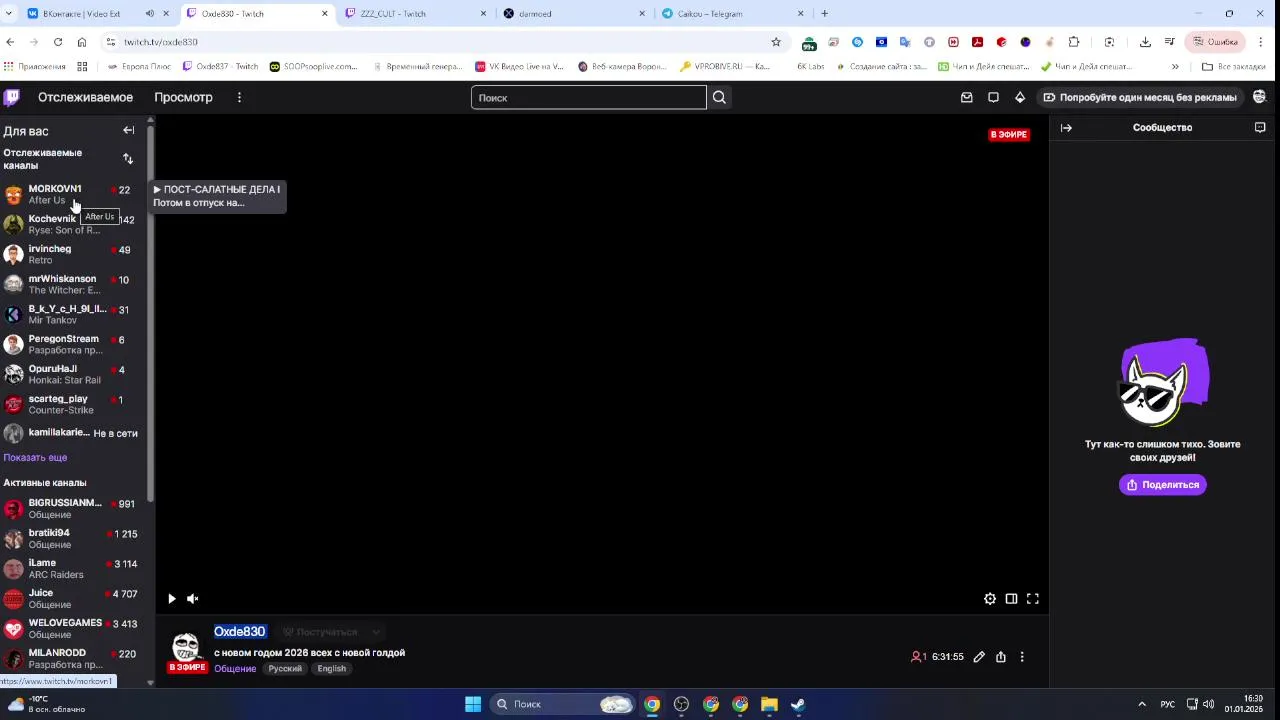Show hidden system tray icons
The image size is (1280, 720).
tap(1142, 704)
